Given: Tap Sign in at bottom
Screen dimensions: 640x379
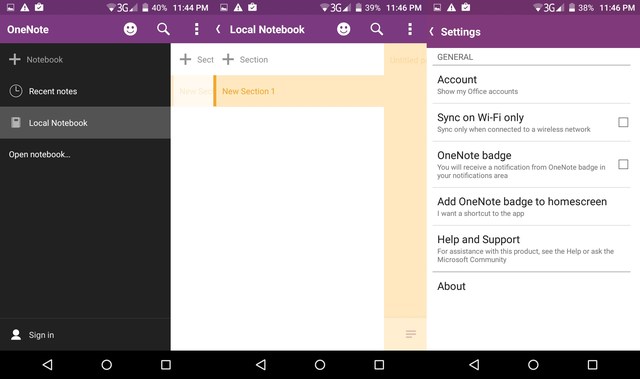Looking at the screenshot, I should click(x=85, y=335).
